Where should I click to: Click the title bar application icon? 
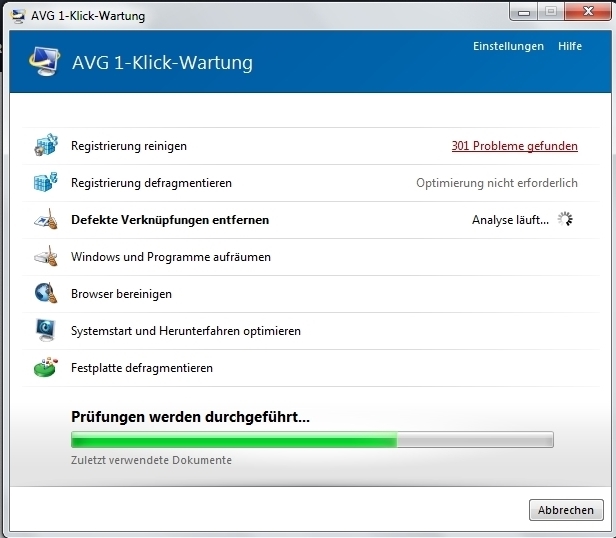[x=18, y=16]
